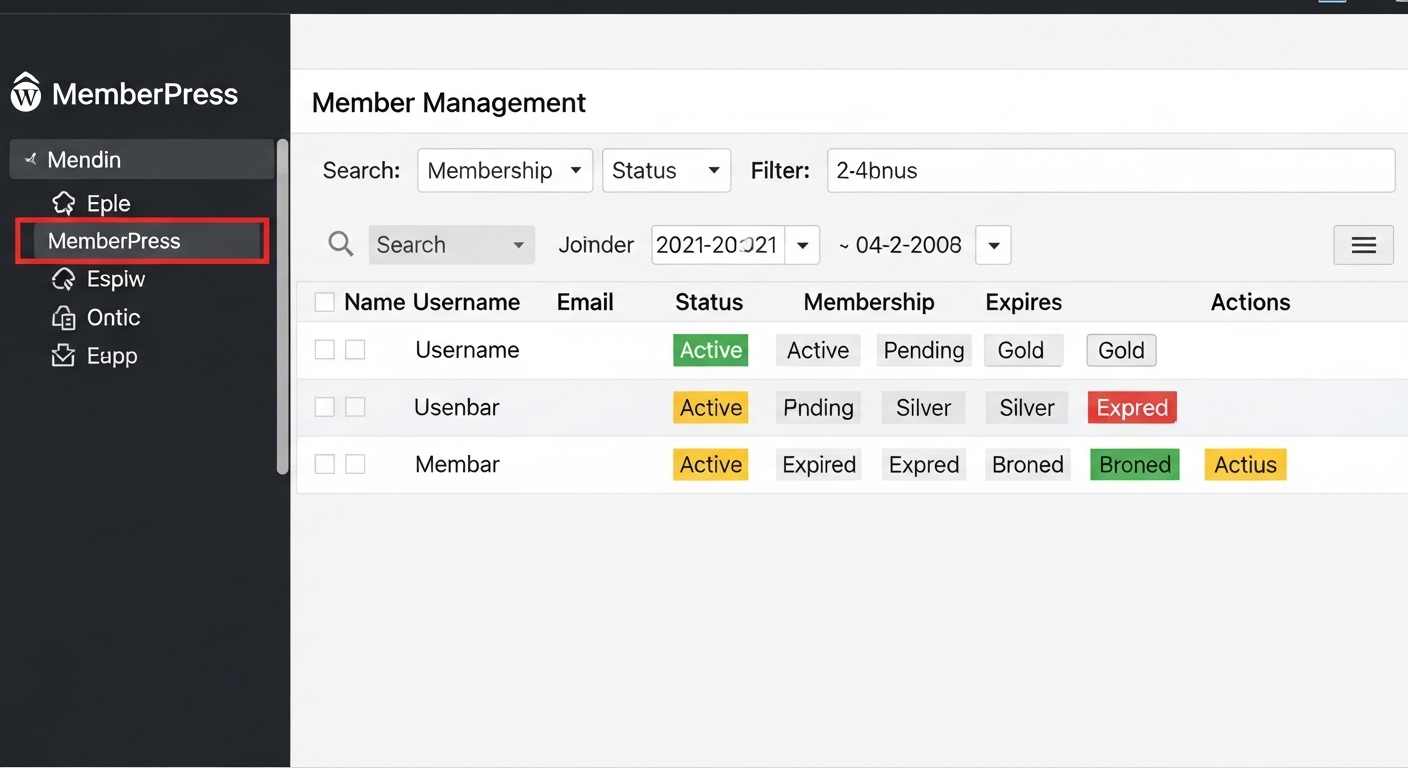
Task: Click the Username cell in first row
Action: pos(467,350)
